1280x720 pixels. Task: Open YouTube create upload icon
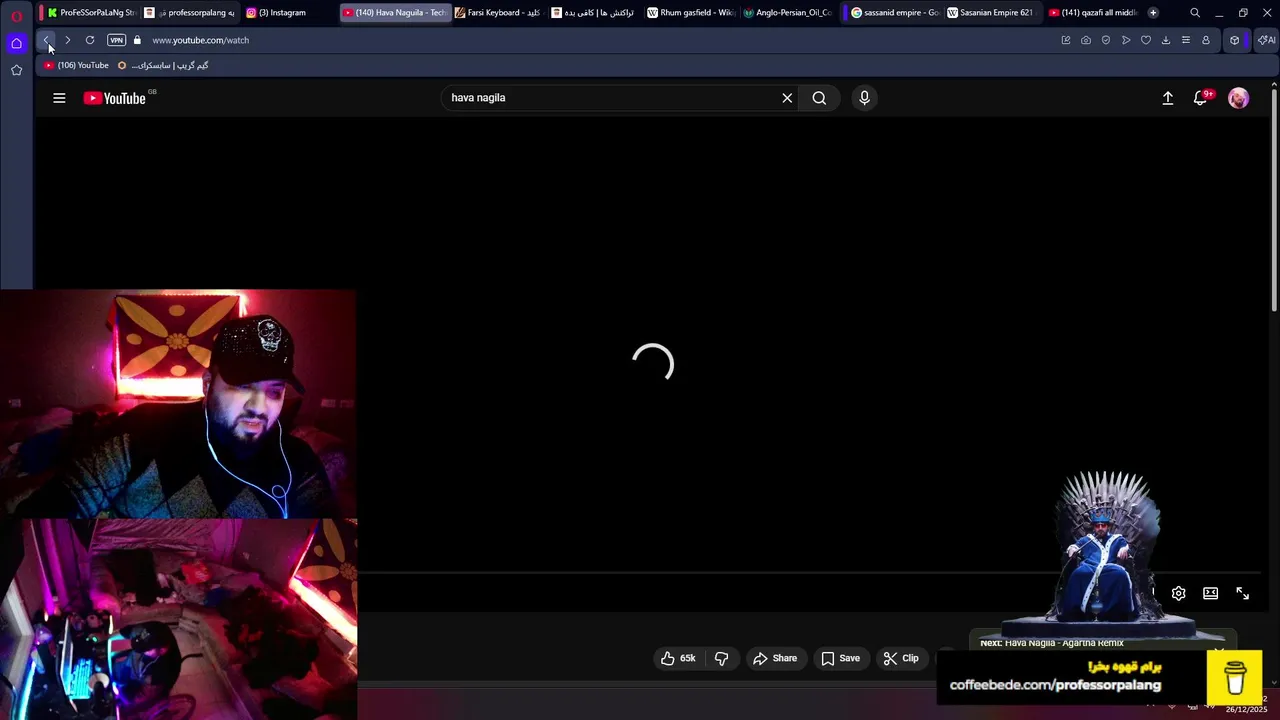pos(1167,98)
